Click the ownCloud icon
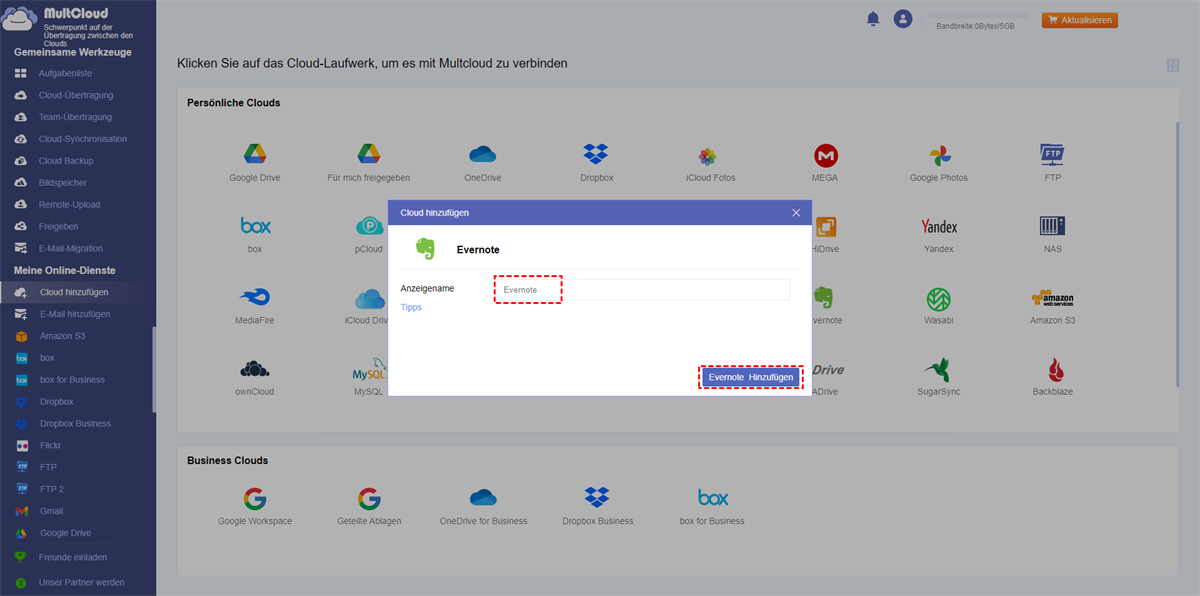Image resolution: width=1200 pixels, height=596 pixels. tap(255, 369)
